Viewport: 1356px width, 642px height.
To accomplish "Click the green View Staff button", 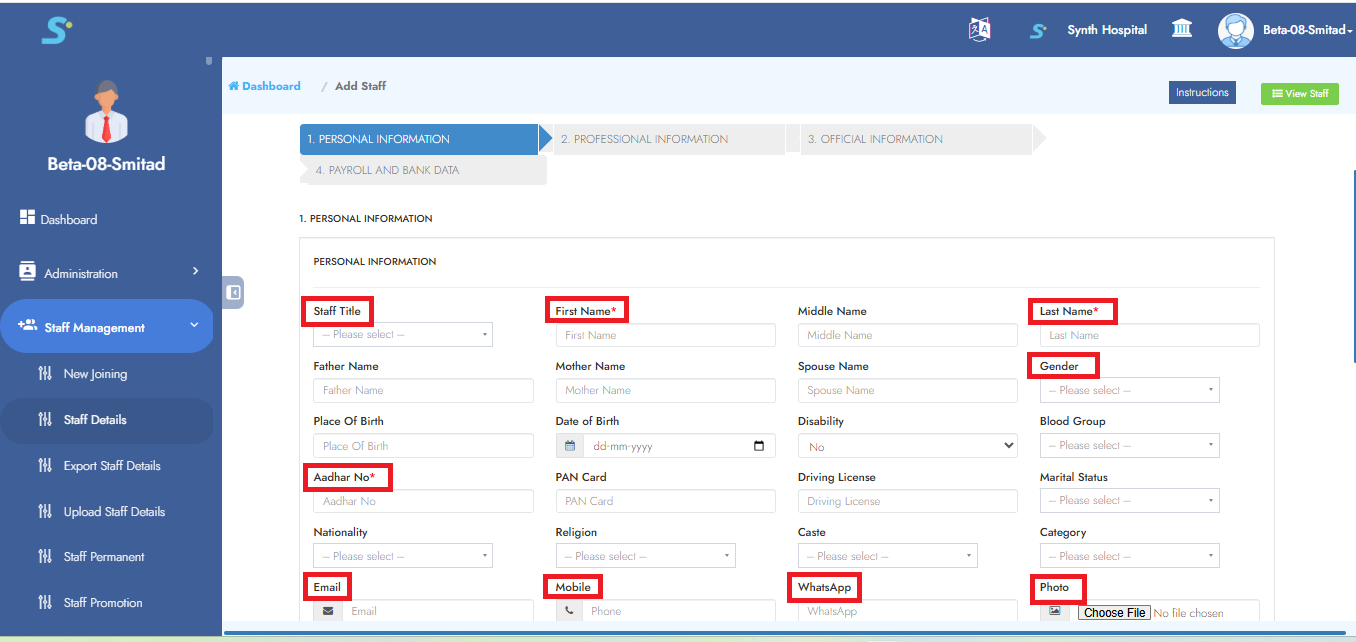I will pos(1299,94).
